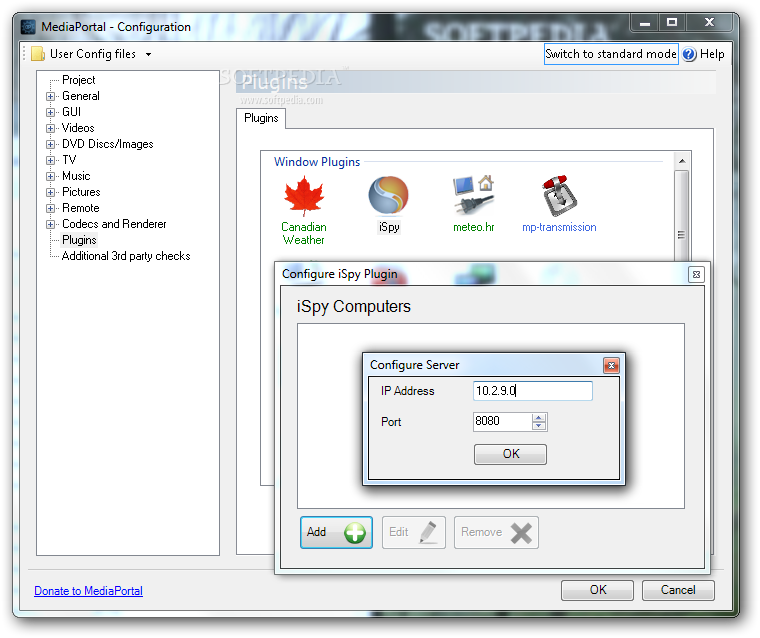Select the meteo.hr plugin icon
Image resolution: width=760 pixels, height=638 pixels.
(x=474, y=195)
